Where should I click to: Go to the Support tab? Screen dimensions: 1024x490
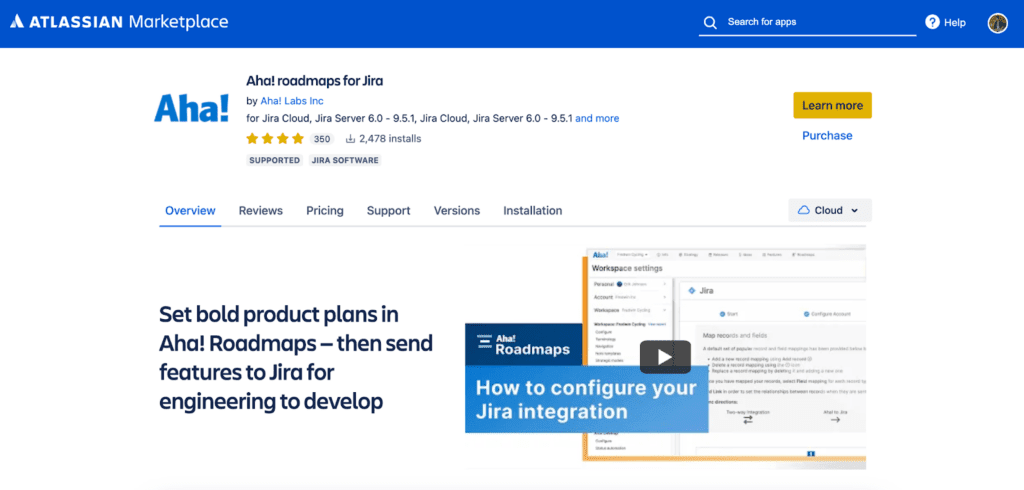click(x=389, y=210)
